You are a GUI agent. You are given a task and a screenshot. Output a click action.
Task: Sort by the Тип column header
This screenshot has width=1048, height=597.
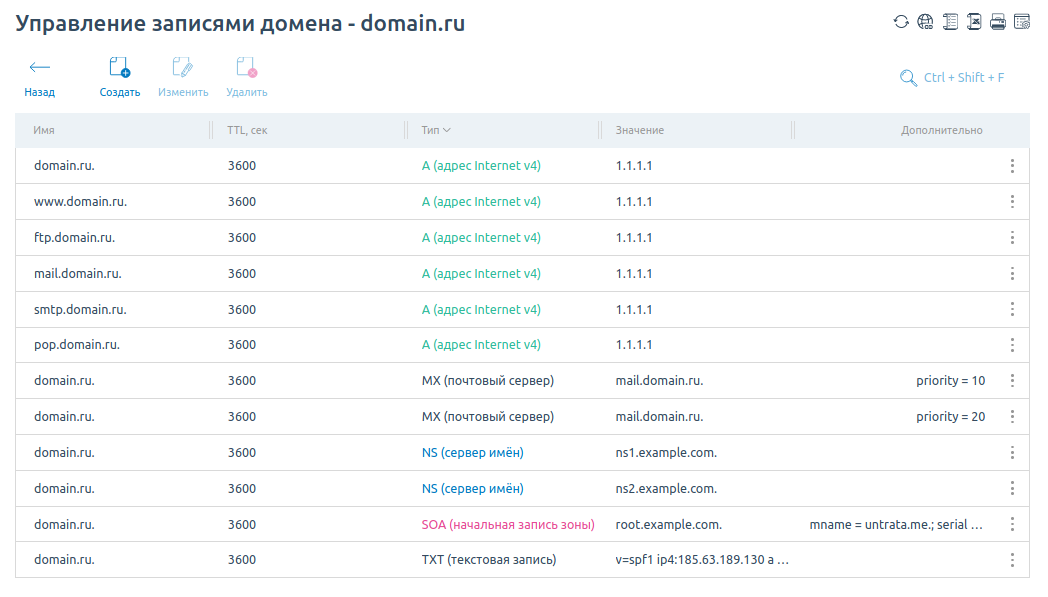(x=436, y=130)
